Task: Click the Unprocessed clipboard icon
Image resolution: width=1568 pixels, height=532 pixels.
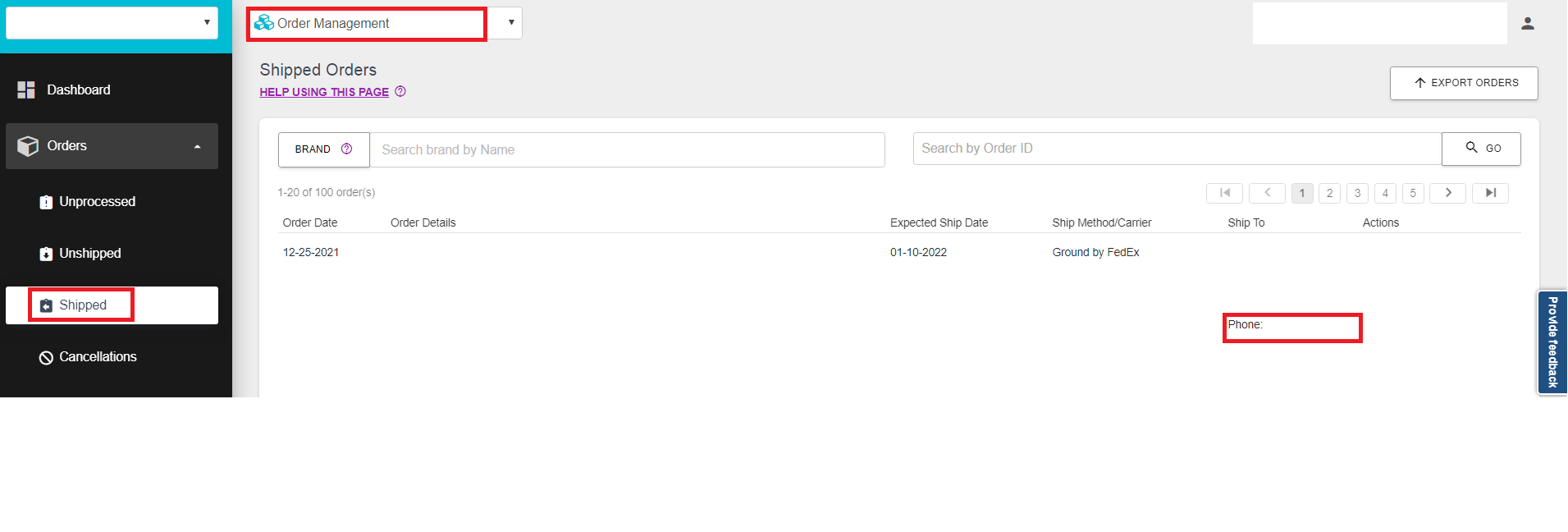Action: (46, 202)
